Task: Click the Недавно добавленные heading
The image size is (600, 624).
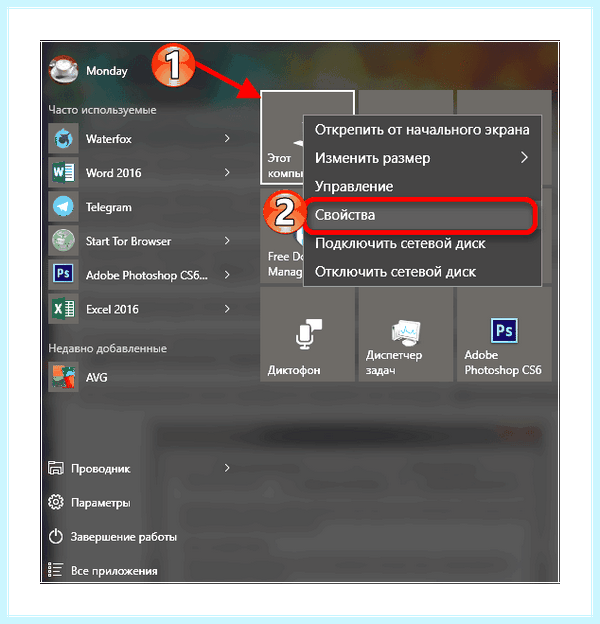Action: tap(107, 348)
